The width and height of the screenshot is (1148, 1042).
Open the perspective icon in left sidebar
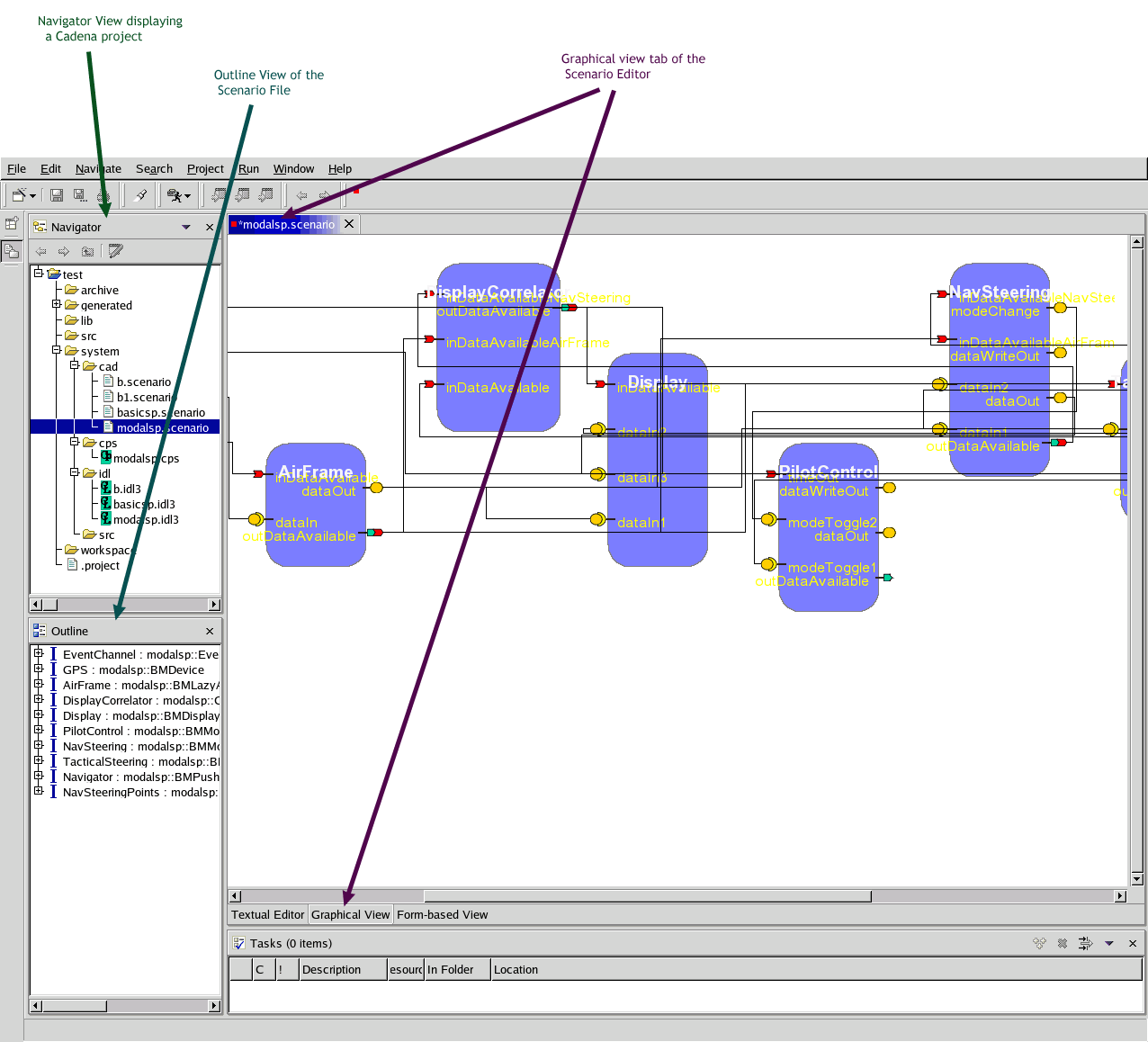coord(12,224)
